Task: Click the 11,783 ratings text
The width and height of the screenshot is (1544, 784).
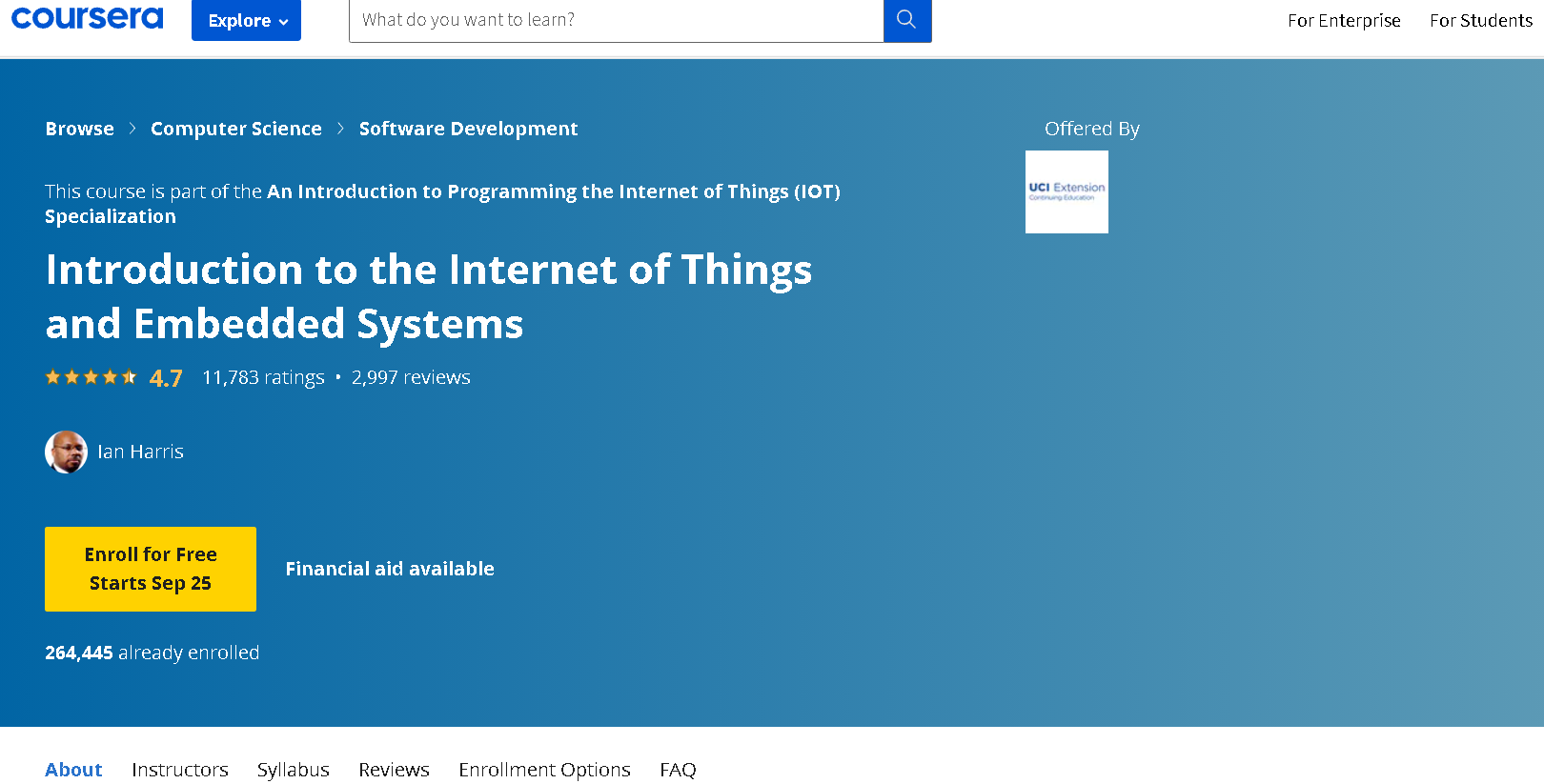Action: pos(263,377)
